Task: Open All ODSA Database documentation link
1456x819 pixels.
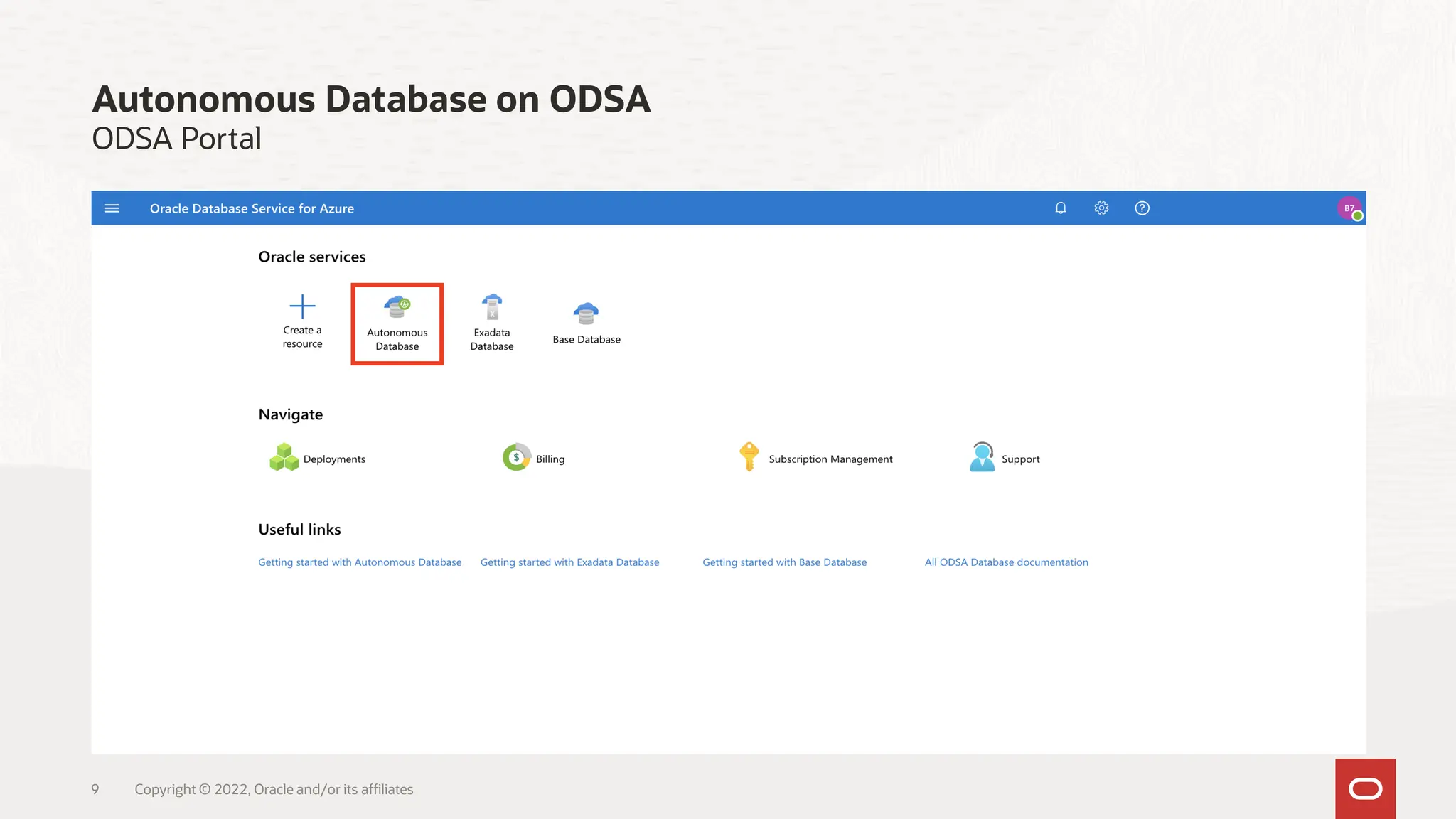Action: tap(1006, 562)
